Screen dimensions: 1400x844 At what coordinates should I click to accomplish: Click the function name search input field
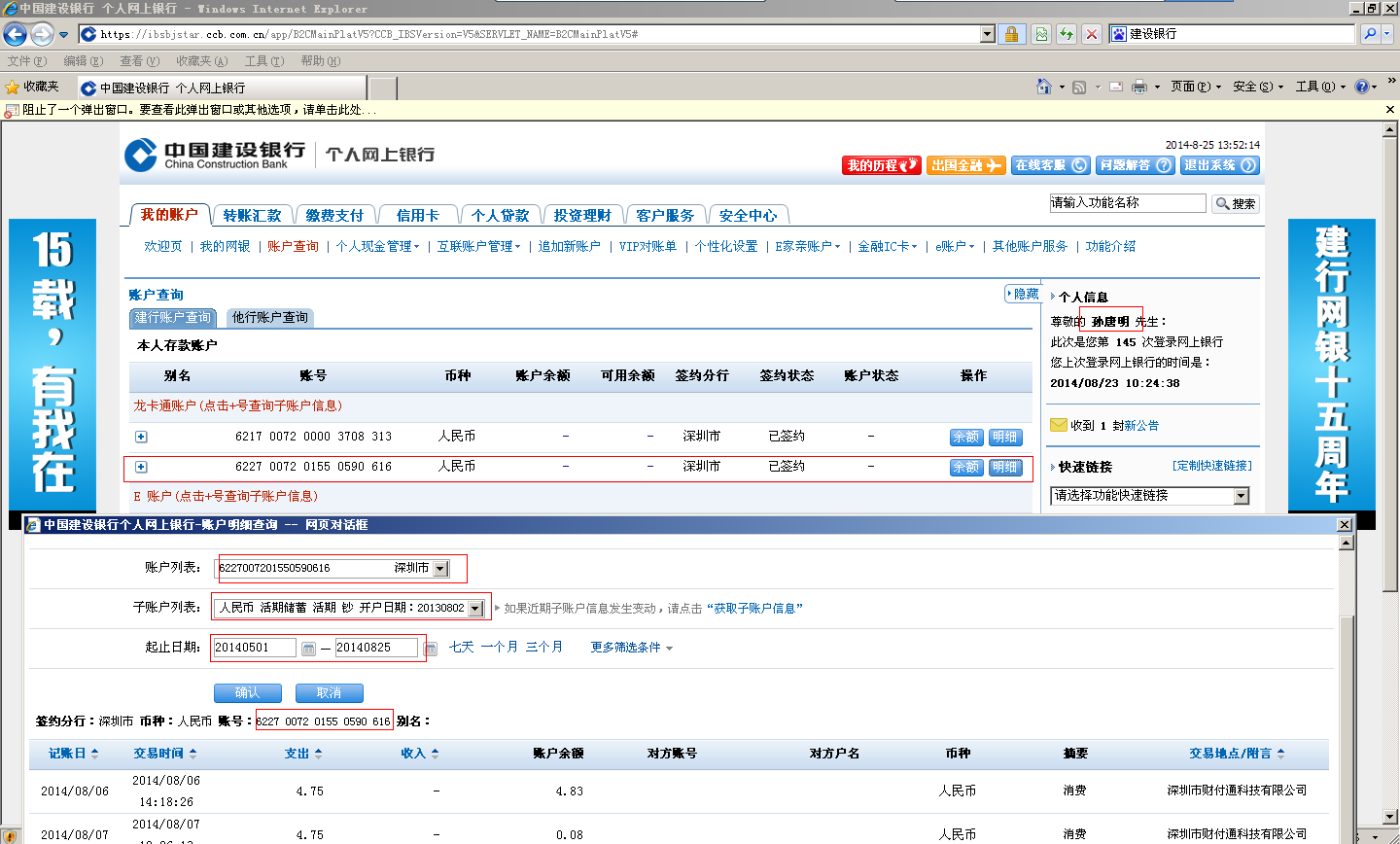tap(1127, 202)
